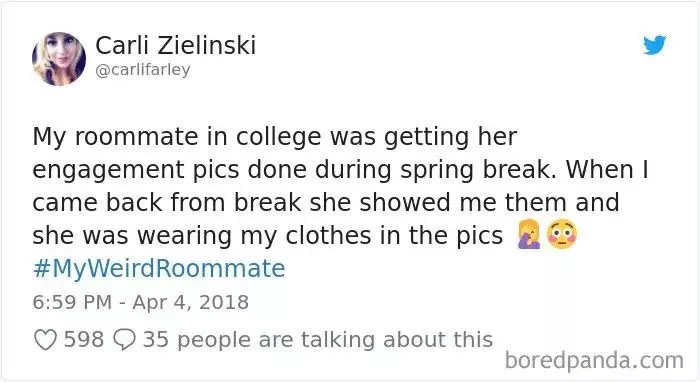Click the boredpanda.com watermark
This screenshot has height=382, width=700.
[x=594, y=361]
